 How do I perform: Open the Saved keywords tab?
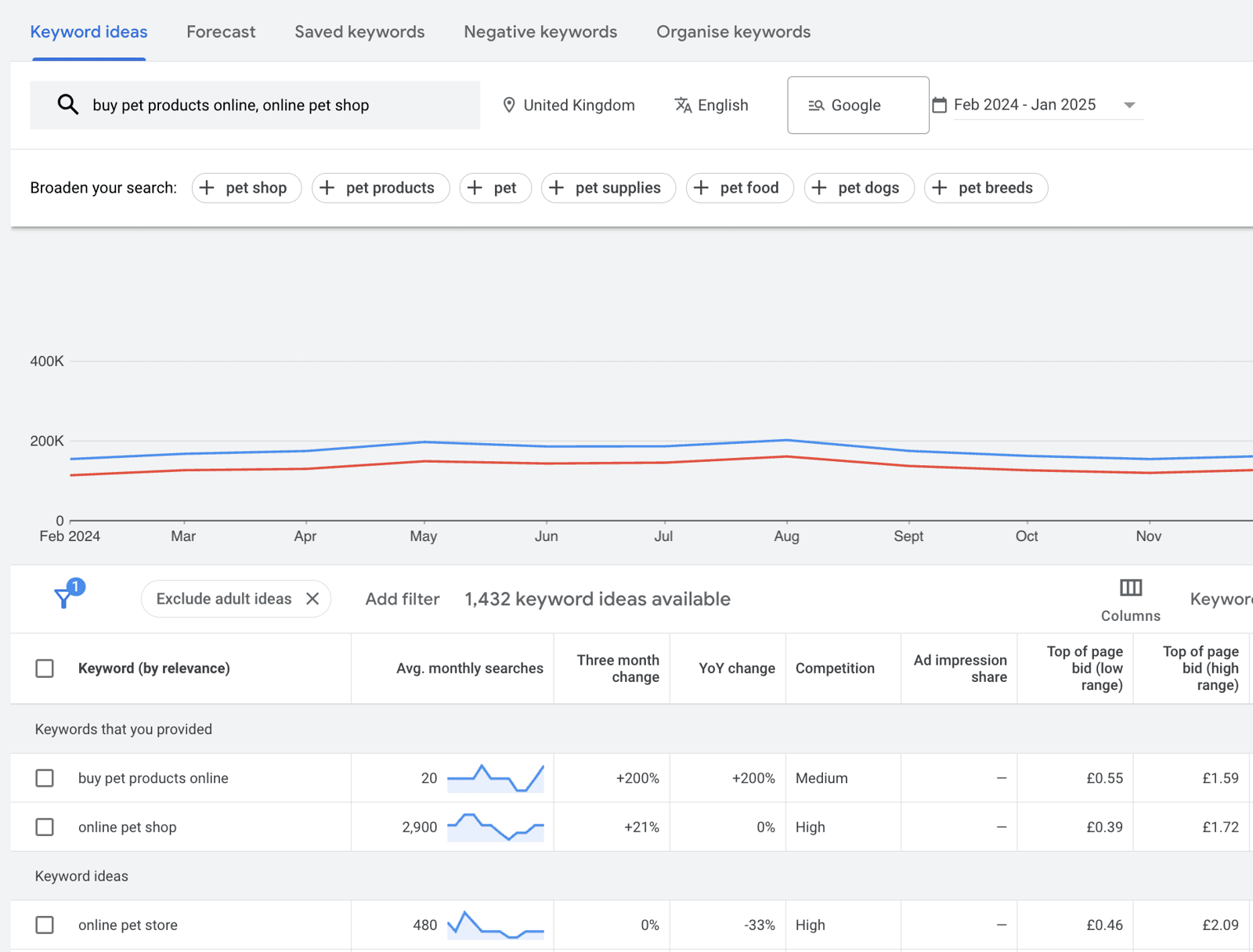pos(359,32)
